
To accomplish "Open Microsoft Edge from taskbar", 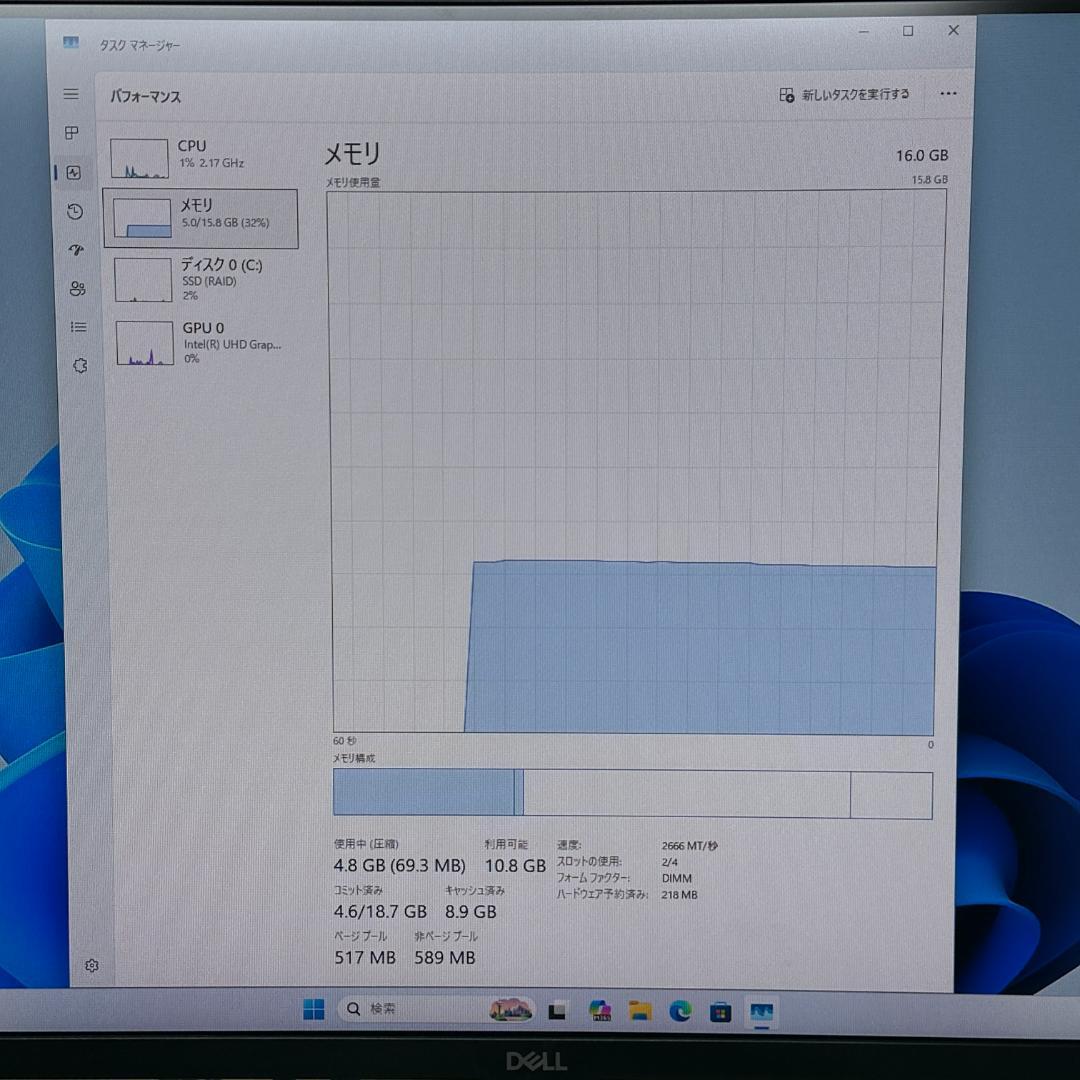I will coord(680,1011).
